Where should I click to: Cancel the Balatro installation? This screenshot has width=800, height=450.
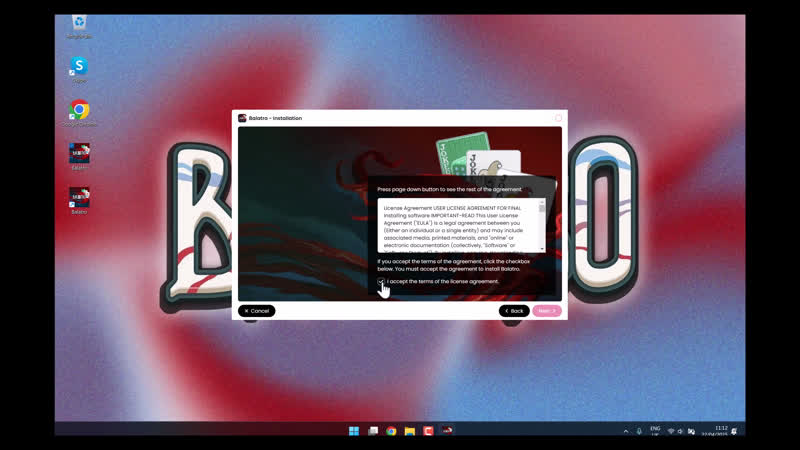pyautogui.click(x=257, y=311)
